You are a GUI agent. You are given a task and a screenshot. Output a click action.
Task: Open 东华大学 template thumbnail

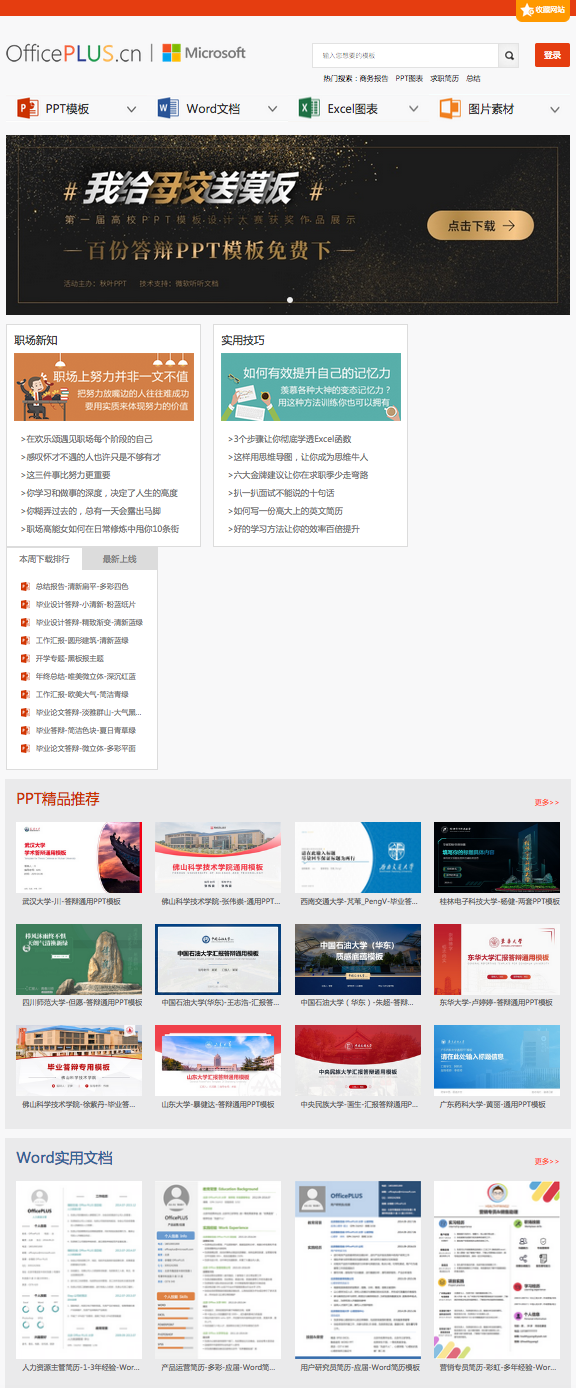pyautogui.click(x=497, y=959)
